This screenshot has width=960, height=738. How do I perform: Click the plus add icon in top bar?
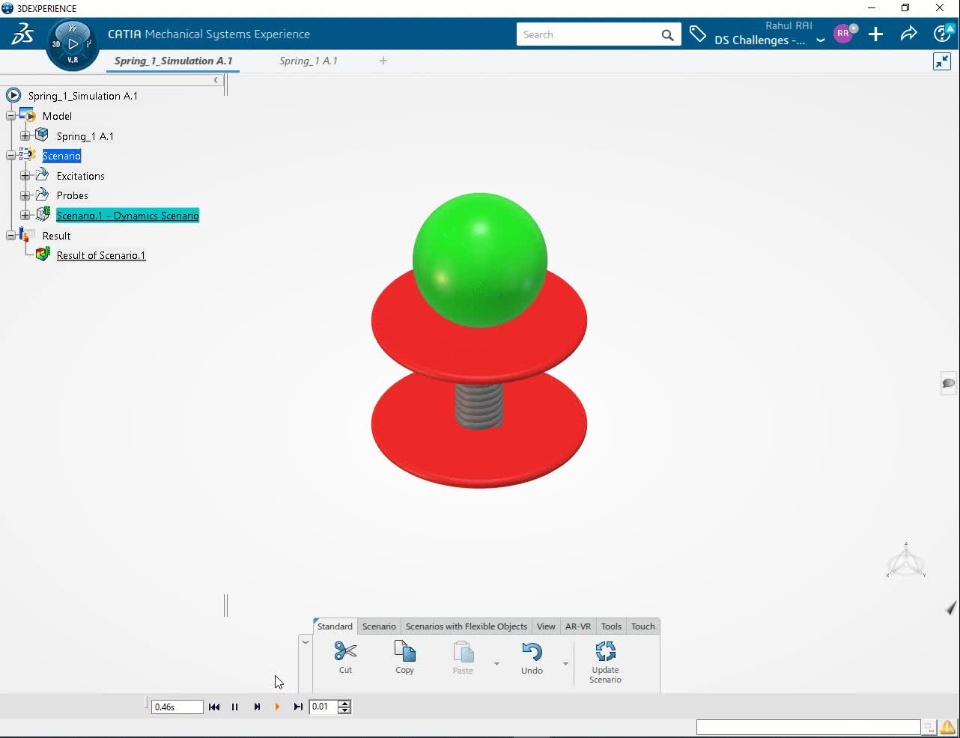pos(876,34)
